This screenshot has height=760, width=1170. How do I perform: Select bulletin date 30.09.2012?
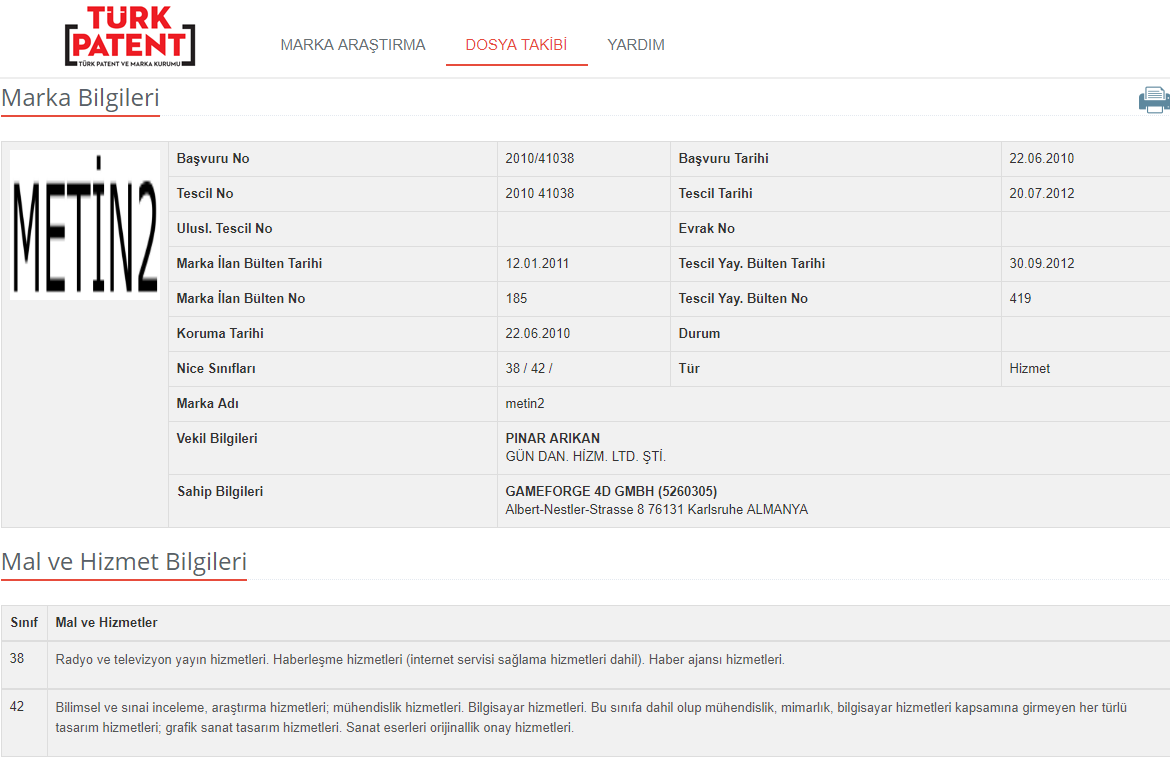pos(1042,263)
